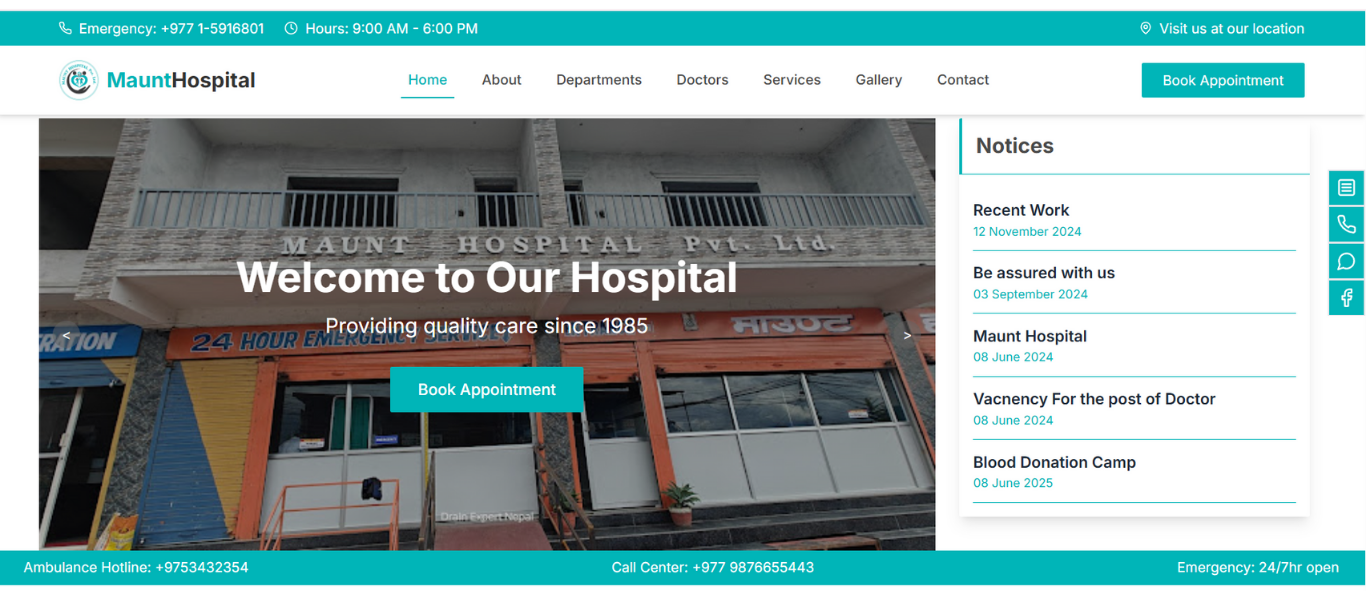Viewport: 1366px width, 600px height.
Task: Open the chat bubble icon in the side bar
Action: [x=1346, y=261]
